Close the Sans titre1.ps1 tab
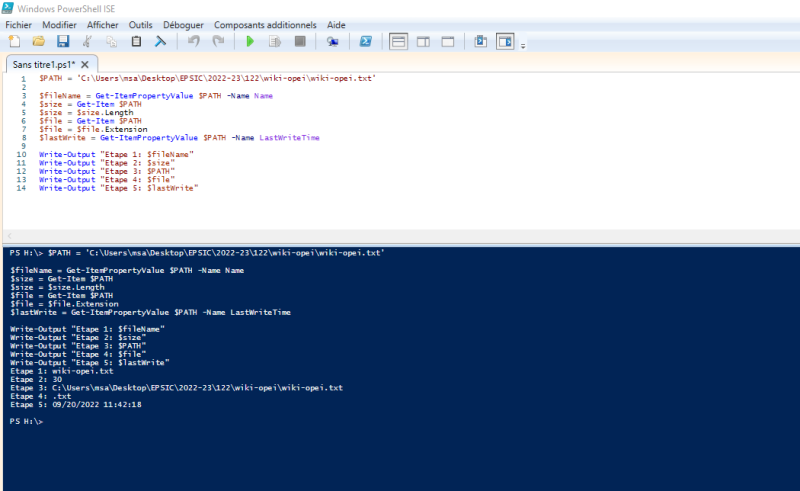The image size is (800, 491). (x=85, y=64)
